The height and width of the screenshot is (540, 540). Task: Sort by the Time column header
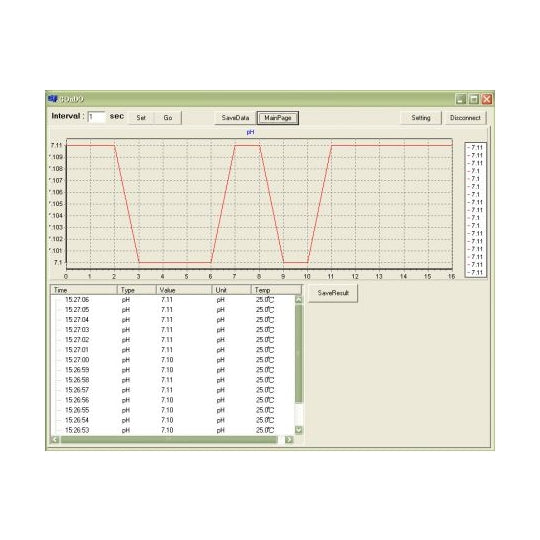(84, 290)
